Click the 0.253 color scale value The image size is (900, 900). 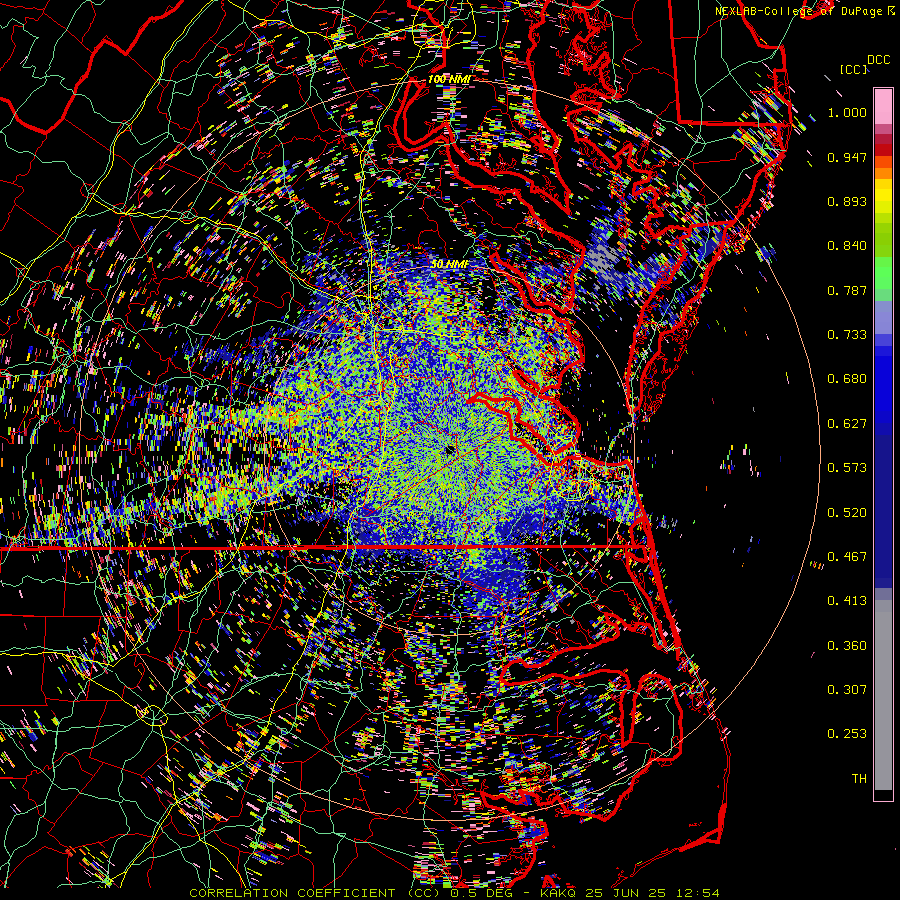[x=847, y=734]
